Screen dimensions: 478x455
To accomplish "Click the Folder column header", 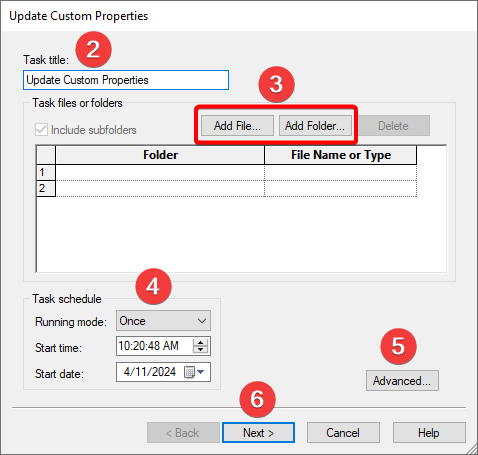I will tap(160, 155).
